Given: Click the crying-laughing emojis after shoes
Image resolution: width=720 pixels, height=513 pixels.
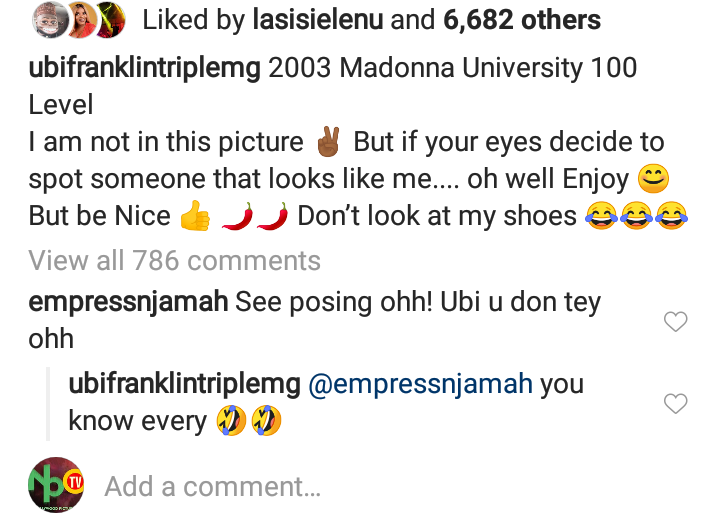Looking at the screenshot, I should tap(638, 218).
